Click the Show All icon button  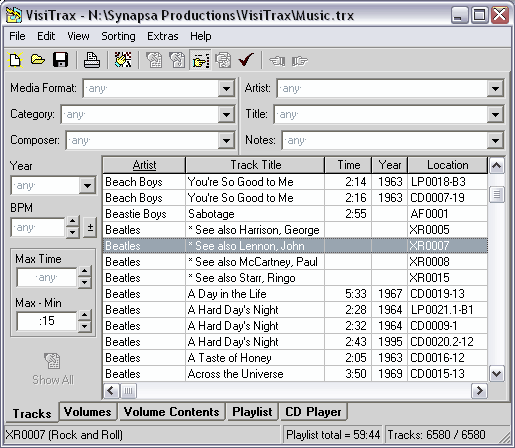click(x=53, y=369)
